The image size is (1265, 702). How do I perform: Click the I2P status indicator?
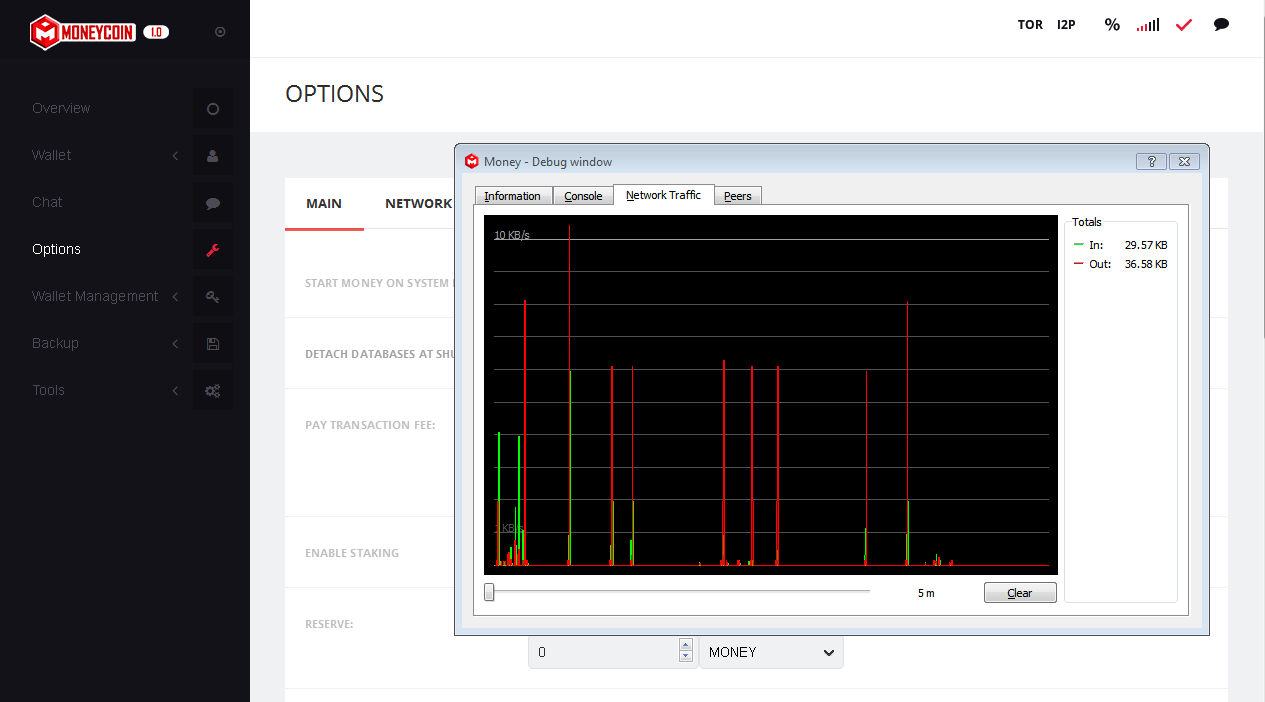(1066, 25)
